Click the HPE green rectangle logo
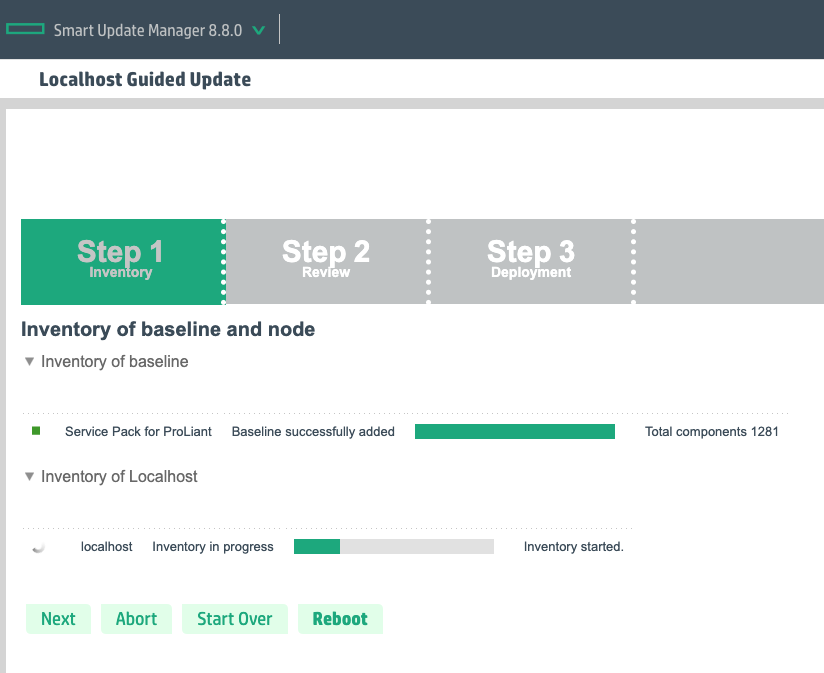Screen dimensions: 824x673 coord(25,30)
